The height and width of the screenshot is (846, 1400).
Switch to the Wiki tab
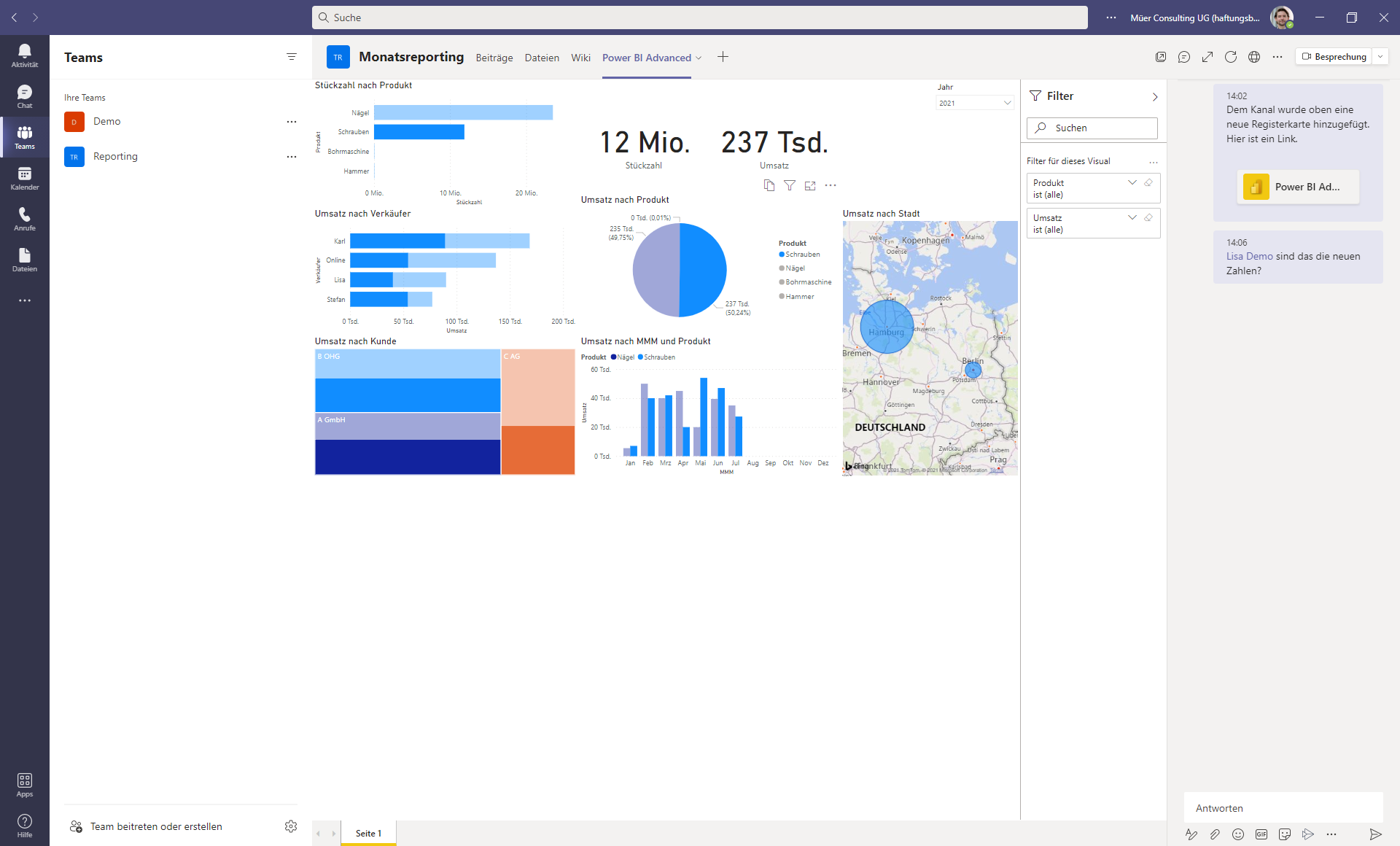tap(581, 58)
